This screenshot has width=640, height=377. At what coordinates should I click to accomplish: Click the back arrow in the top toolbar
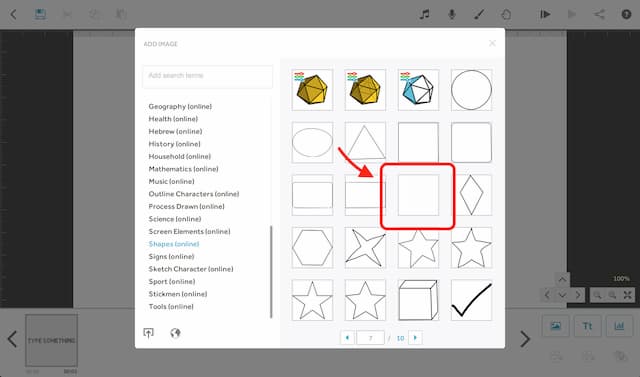[x=13, y=15]
